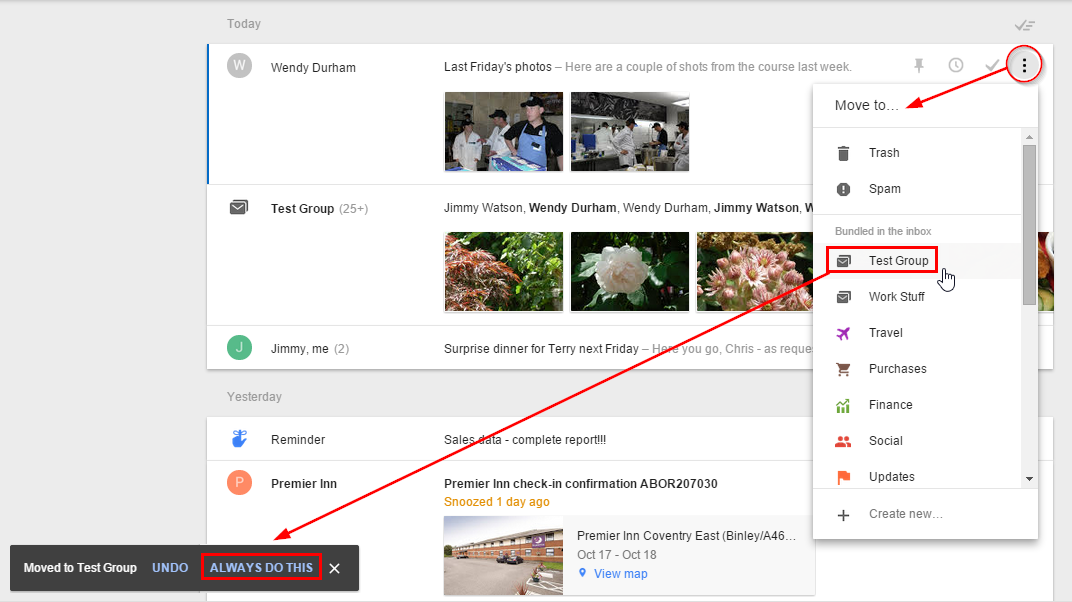
Task: Click Snoozed 1 day ago label
Action: coord(496,502)
